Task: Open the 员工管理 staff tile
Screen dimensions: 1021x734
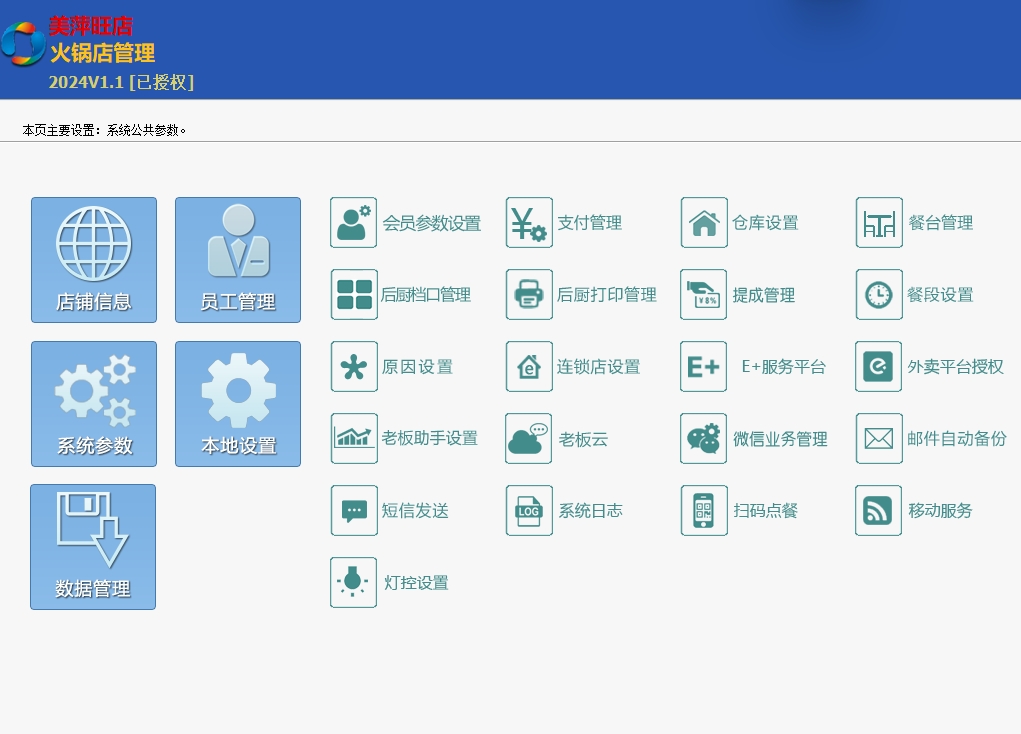Action: [x=238, y=260]
